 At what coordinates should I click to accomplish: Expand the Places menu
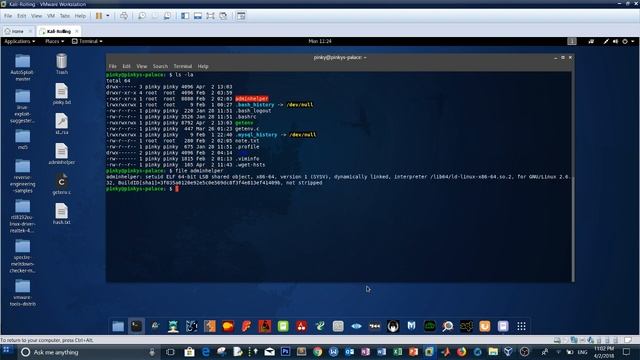pyautogui.click(x=54, y=41)
